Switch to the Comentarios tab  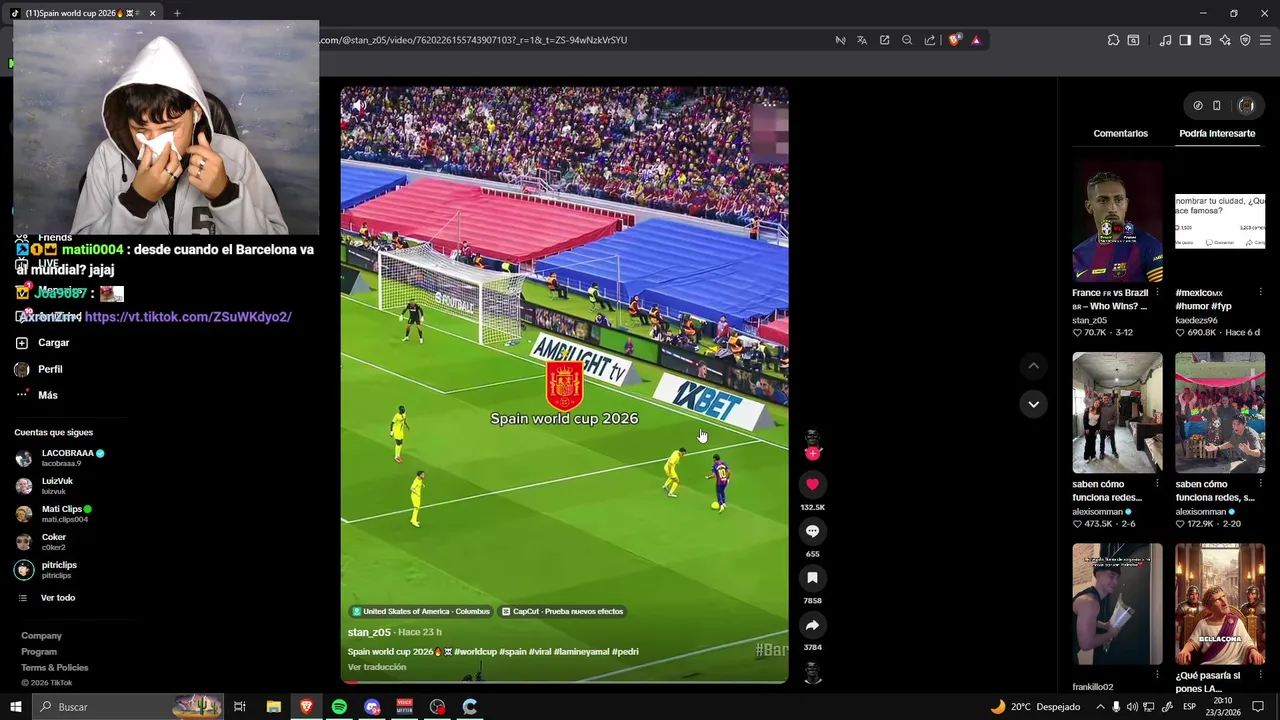(x=1120, y=133)
